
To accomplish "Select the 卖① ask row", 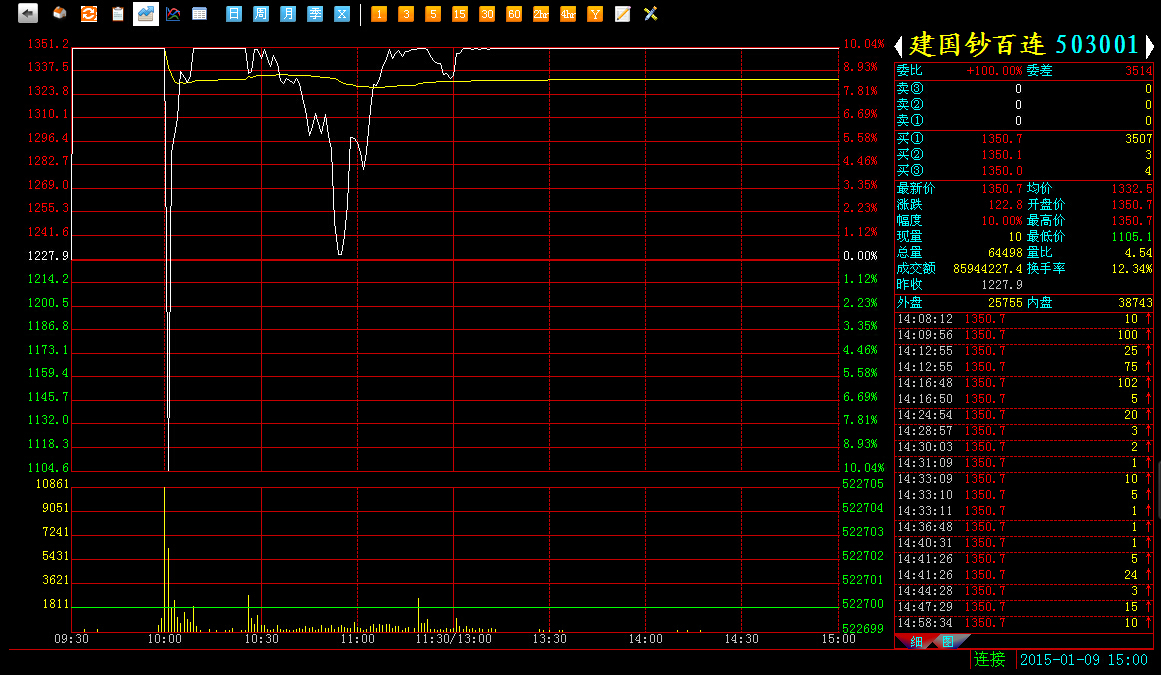I will tap(1024, 121).
